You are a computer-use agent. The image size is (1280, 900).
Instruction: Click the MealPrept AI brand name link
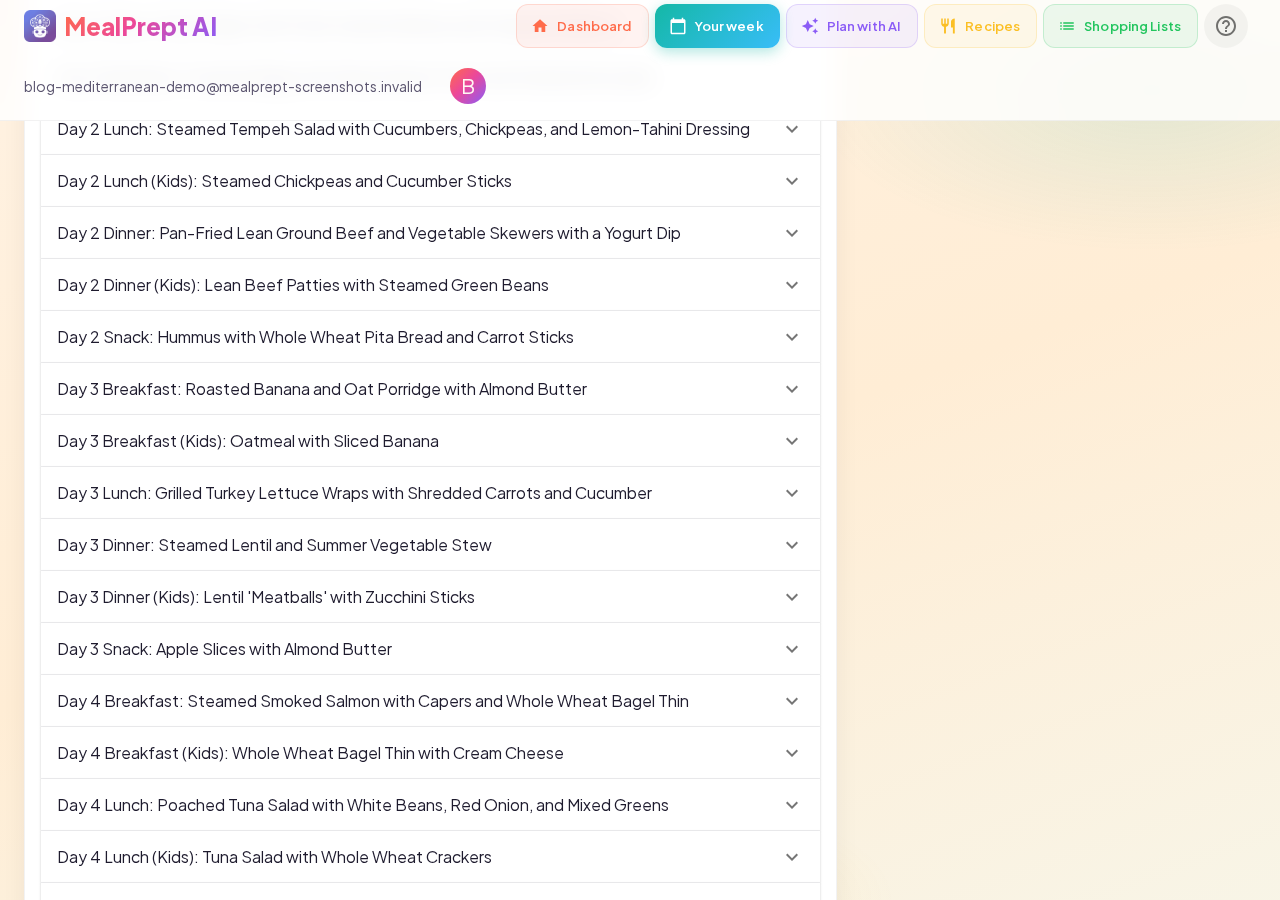(141, 26)
